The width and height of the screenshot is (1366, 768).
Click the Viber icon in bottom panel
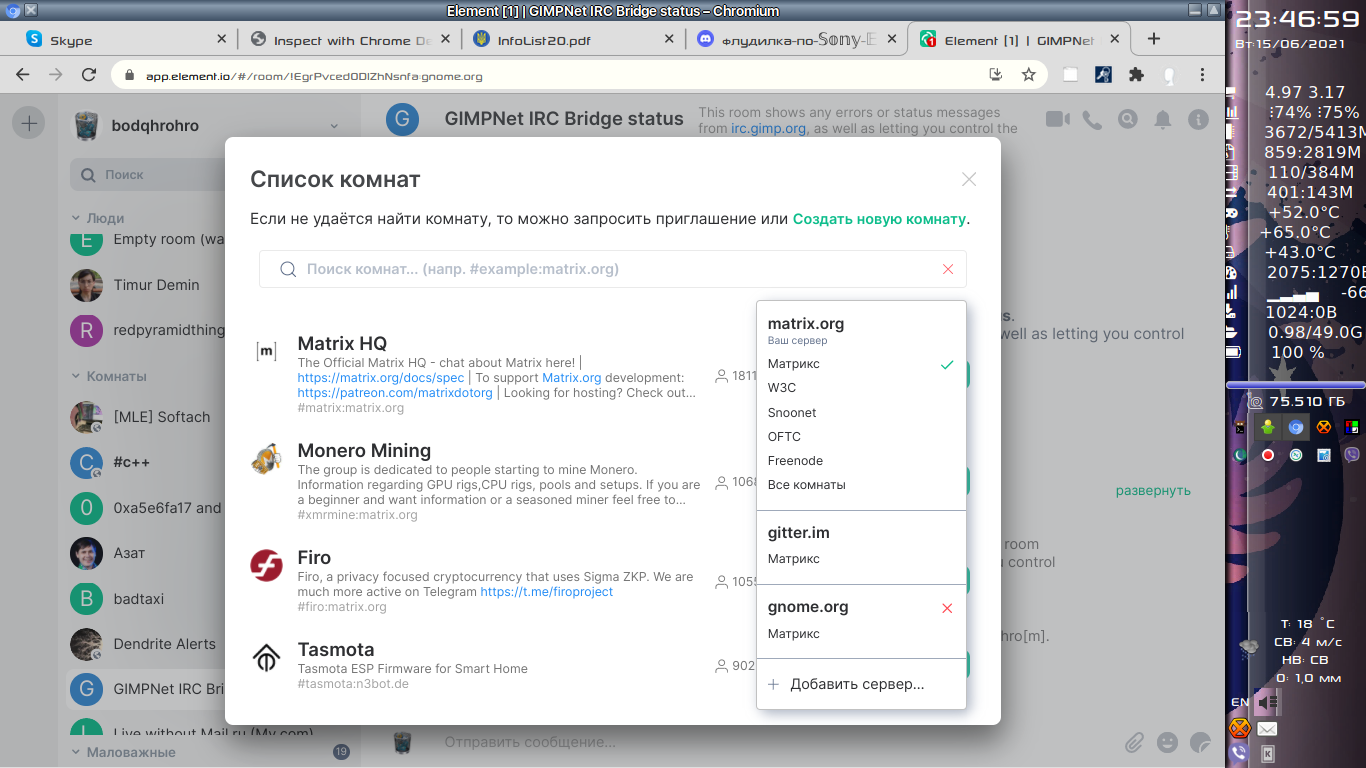[1239, 753]
